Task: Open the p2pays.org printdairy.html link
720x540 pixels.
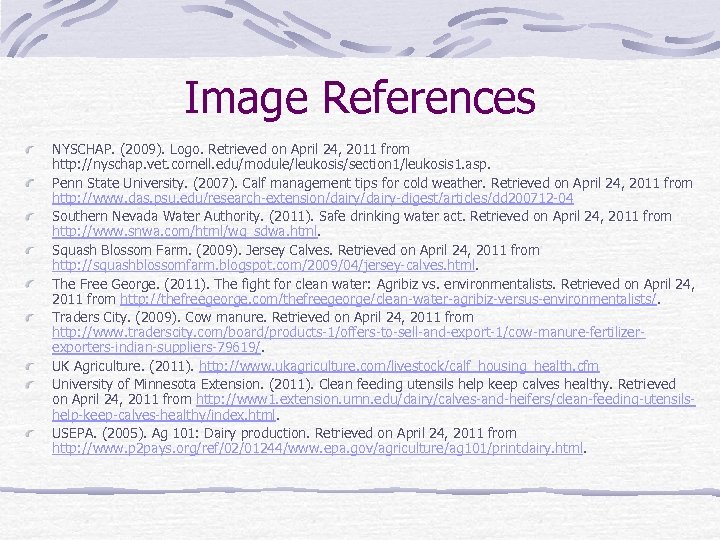Action: click(317, 448)
